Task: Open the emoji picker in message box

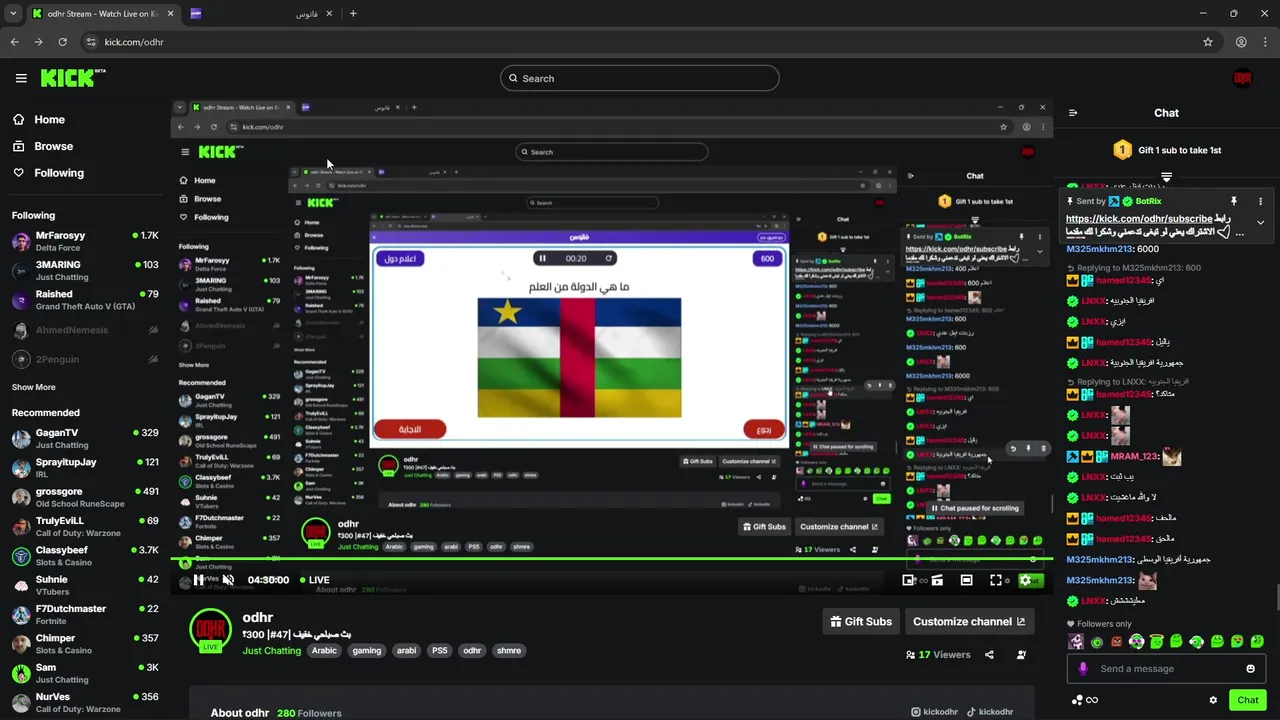Action: (1250, 669)
